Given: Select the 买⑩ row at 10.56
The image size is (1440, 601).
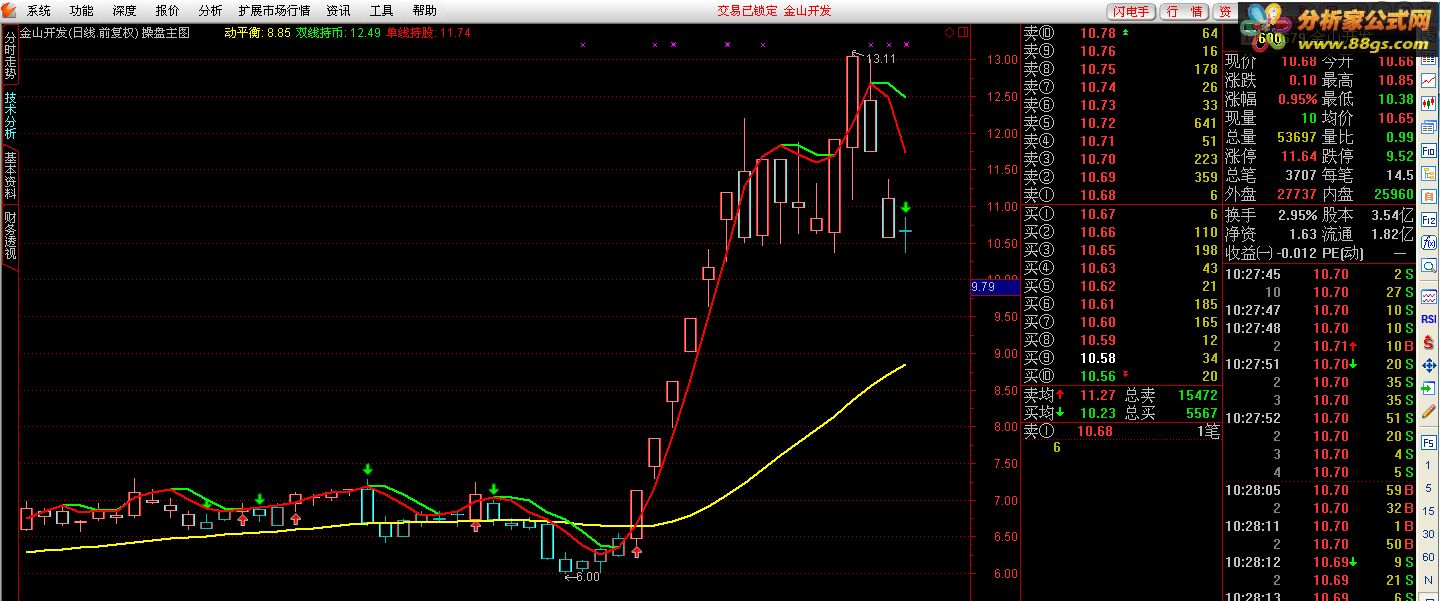Looking at the screenshot, I should coord(1121,376).
